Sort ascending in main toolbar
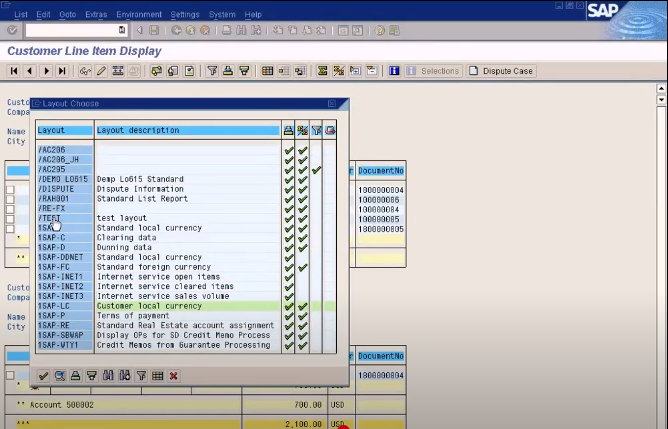668x429 pixels. click(228, 71)
